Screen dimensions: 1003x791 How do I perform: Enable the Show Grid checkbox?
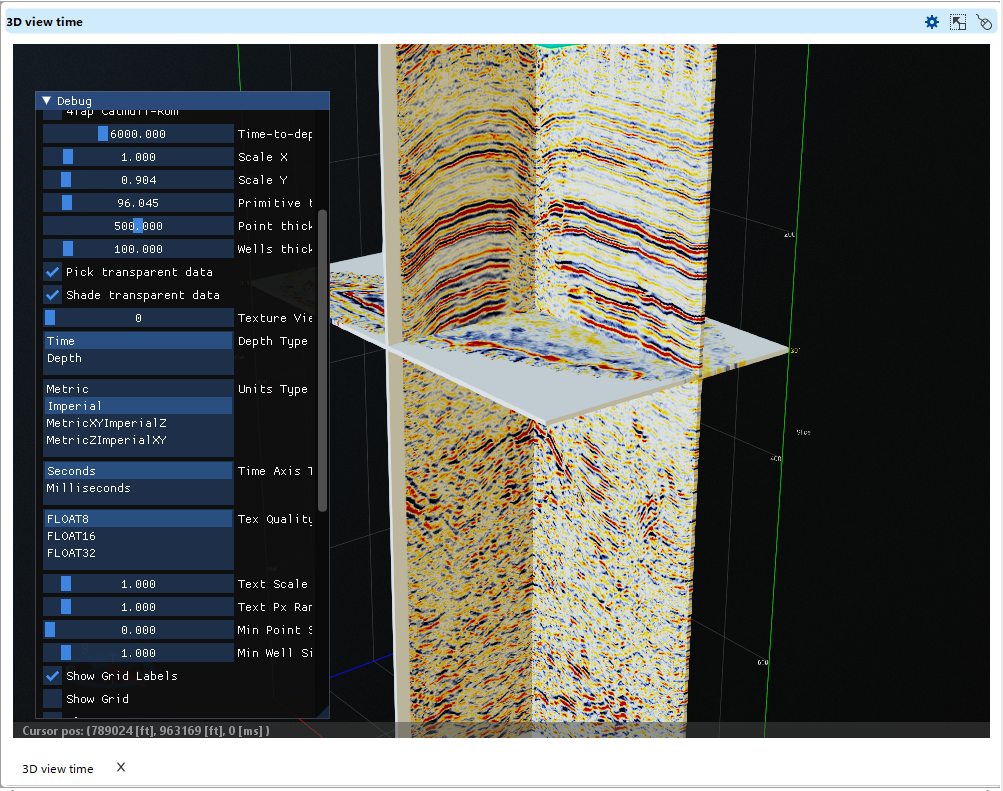tap(52, 698)
